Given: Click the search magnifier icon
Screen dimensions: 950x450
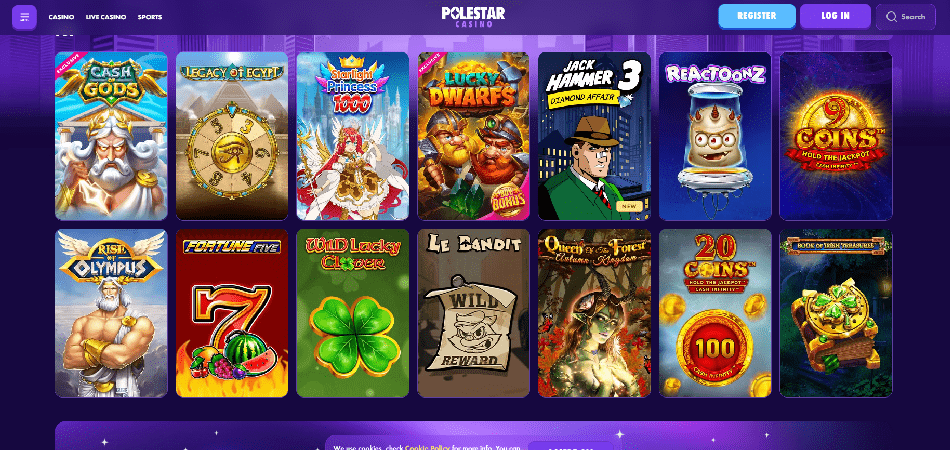Looking at the screenshot, I should 891,17.
